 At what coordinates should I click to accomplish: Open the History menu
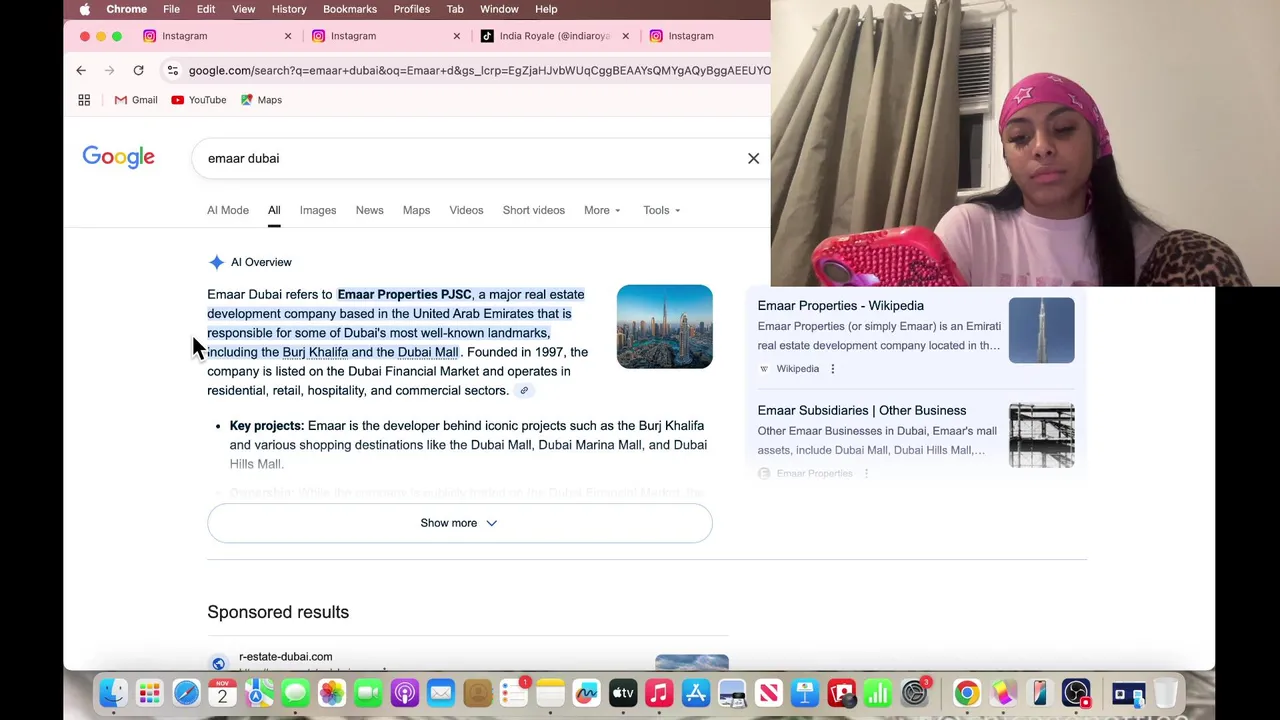(289, 9)
